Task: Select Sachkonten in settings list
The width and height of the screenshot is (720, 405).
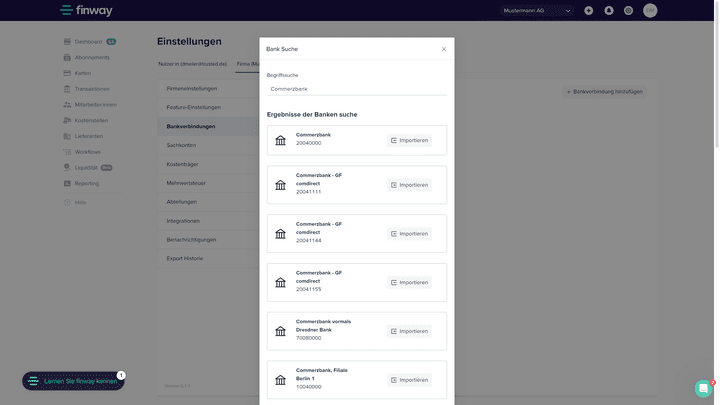Action: click(182, 145)
